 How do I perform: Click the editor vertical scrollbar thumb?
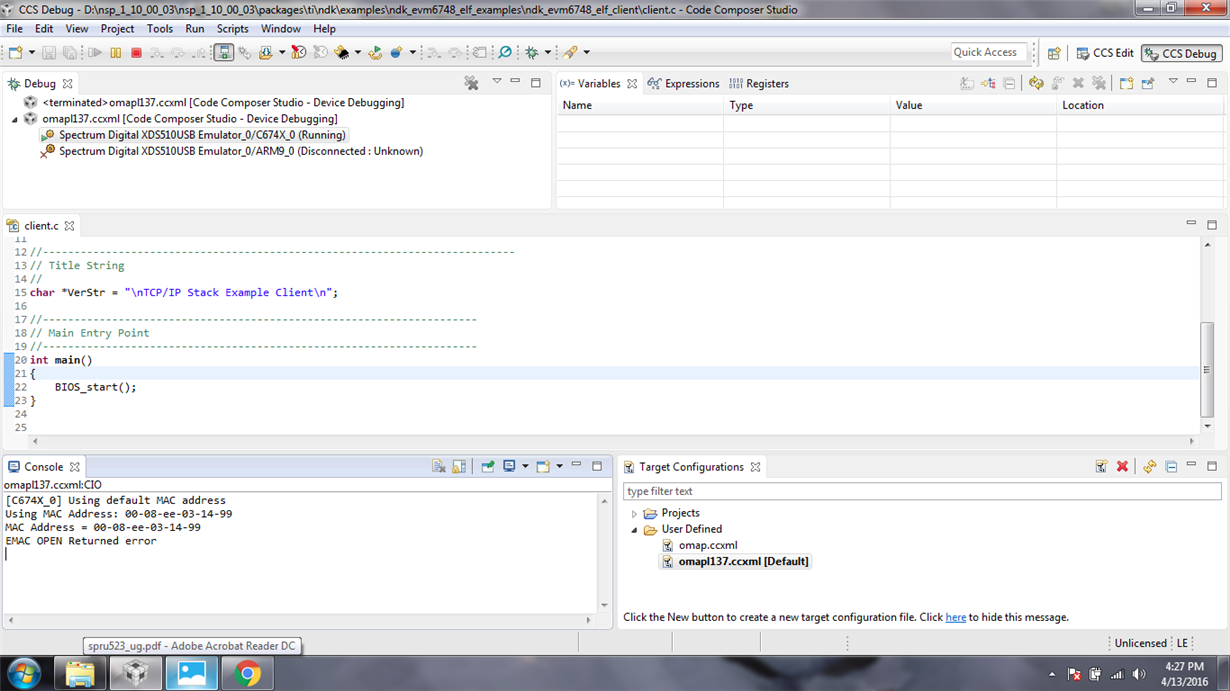[x=1207, y=369]
